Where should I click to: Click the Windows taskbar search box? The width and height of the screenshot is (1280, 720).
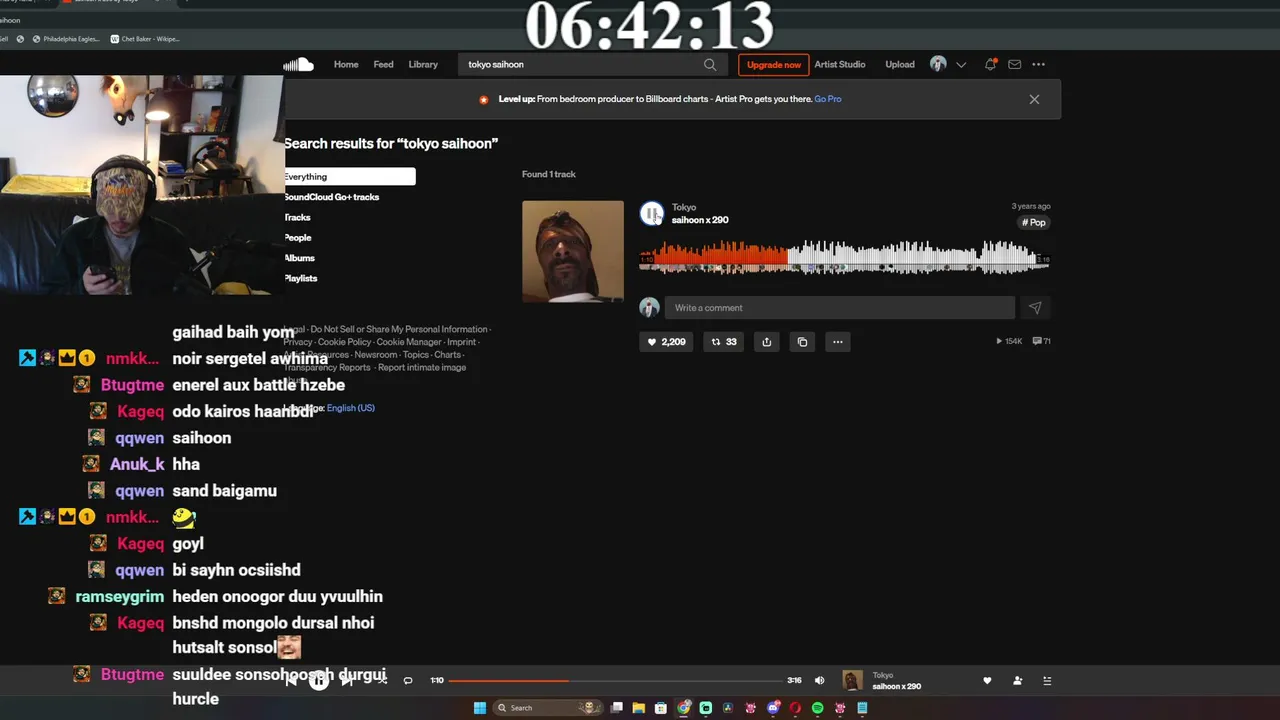pyautogui.click(x=548, y=708)
